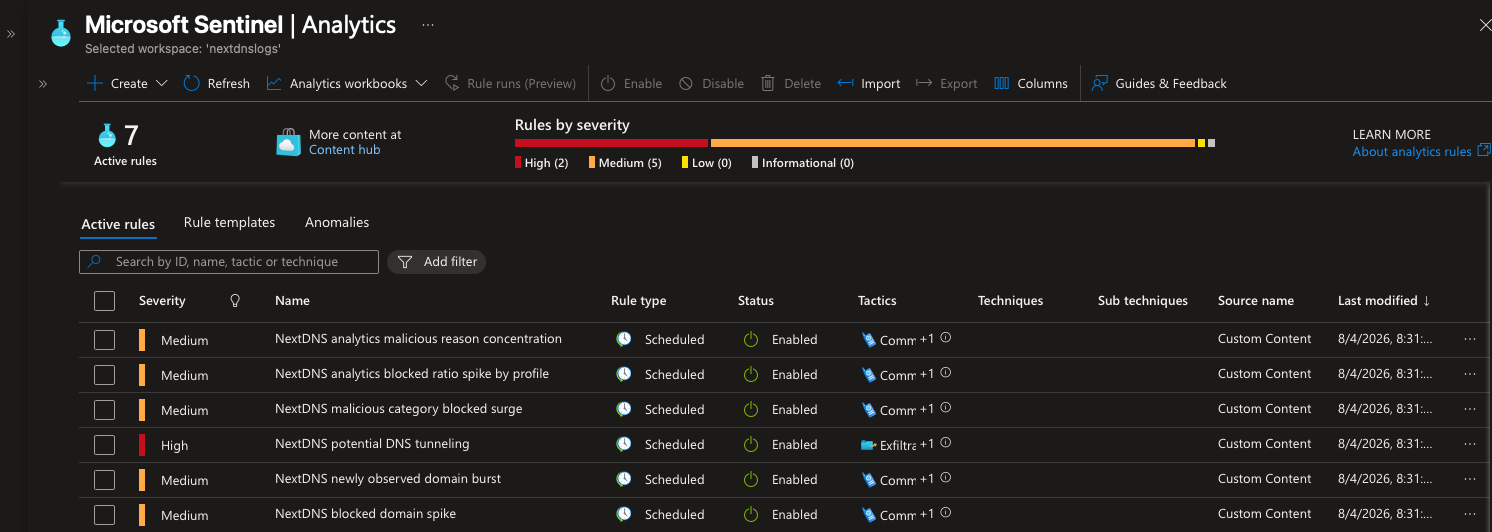Open row menu for malicious reason concentration

(x=1469, y=339)
